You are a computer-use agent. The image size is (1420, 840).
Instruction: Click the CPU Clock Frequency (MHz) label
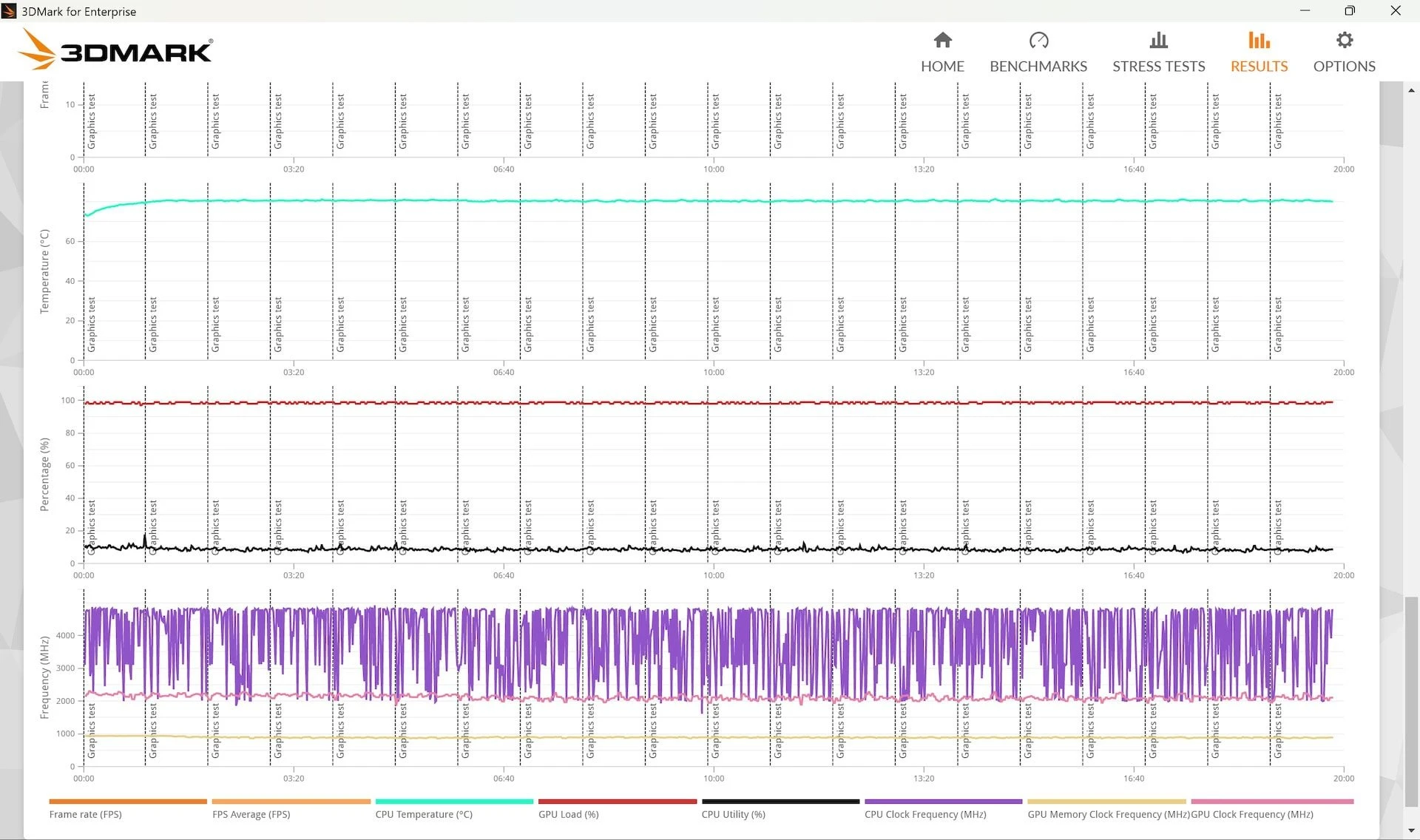click(x=925, y=814)
